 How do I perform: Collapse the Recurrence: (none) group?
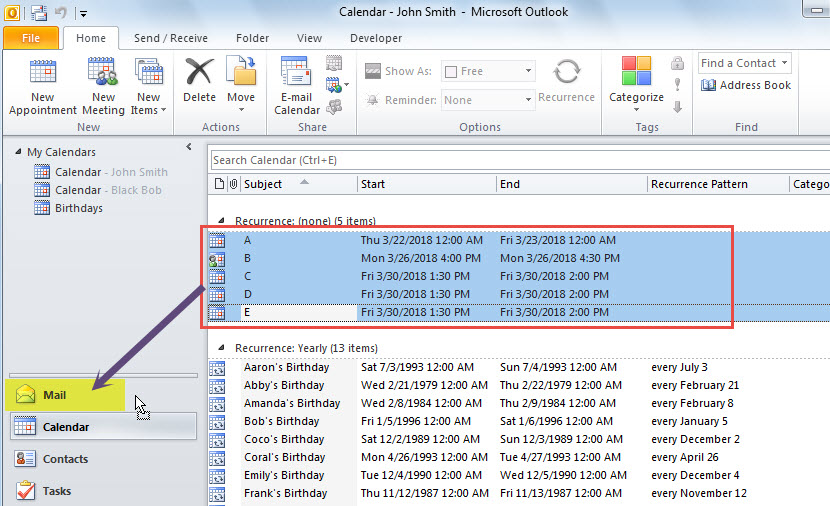(222, 220)
